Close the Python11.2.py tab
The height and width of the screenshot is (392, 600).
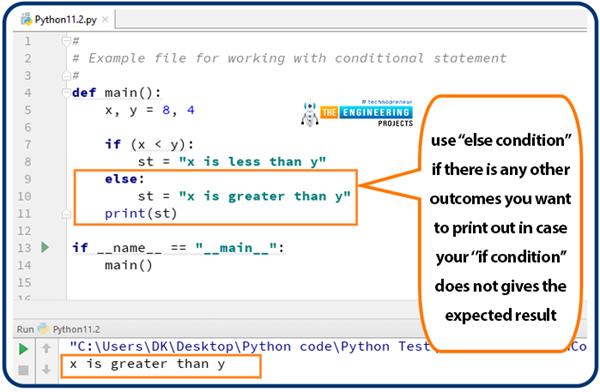[106, 20]
